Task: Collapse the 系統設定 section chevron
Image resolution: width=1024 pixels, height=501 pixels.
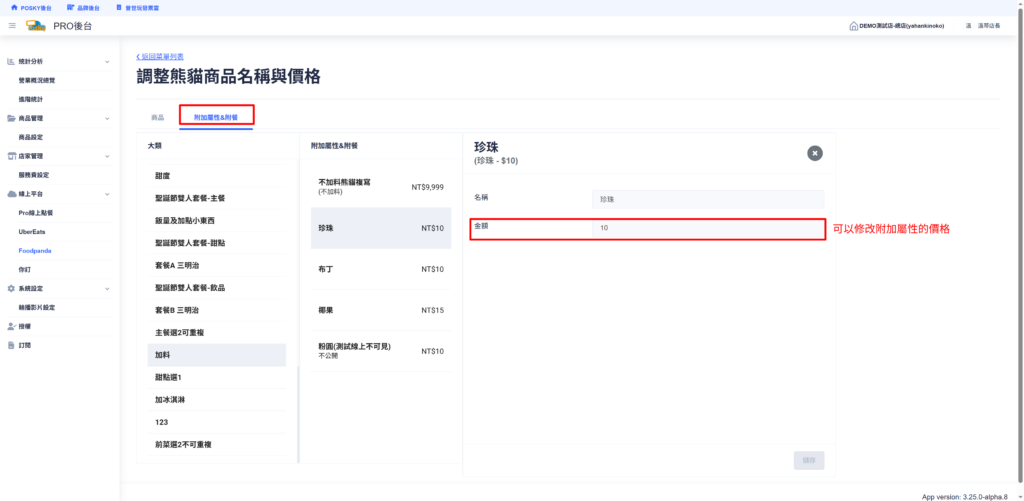Action: 107,288
